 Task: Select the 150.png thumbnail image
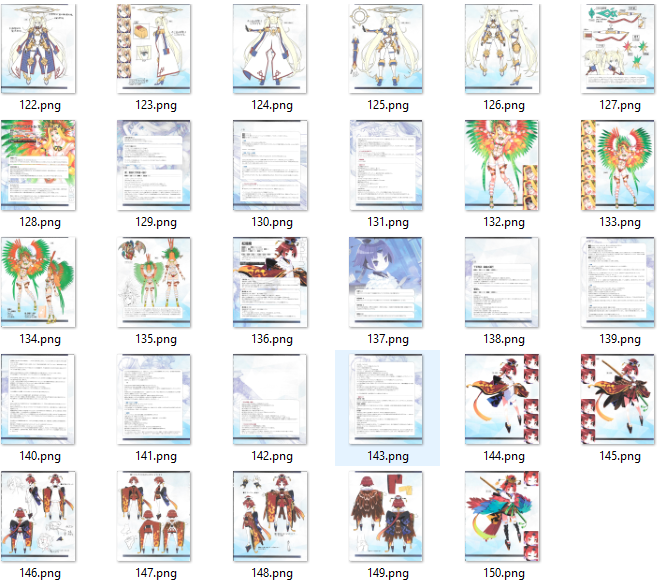click(x=502, y=517)
